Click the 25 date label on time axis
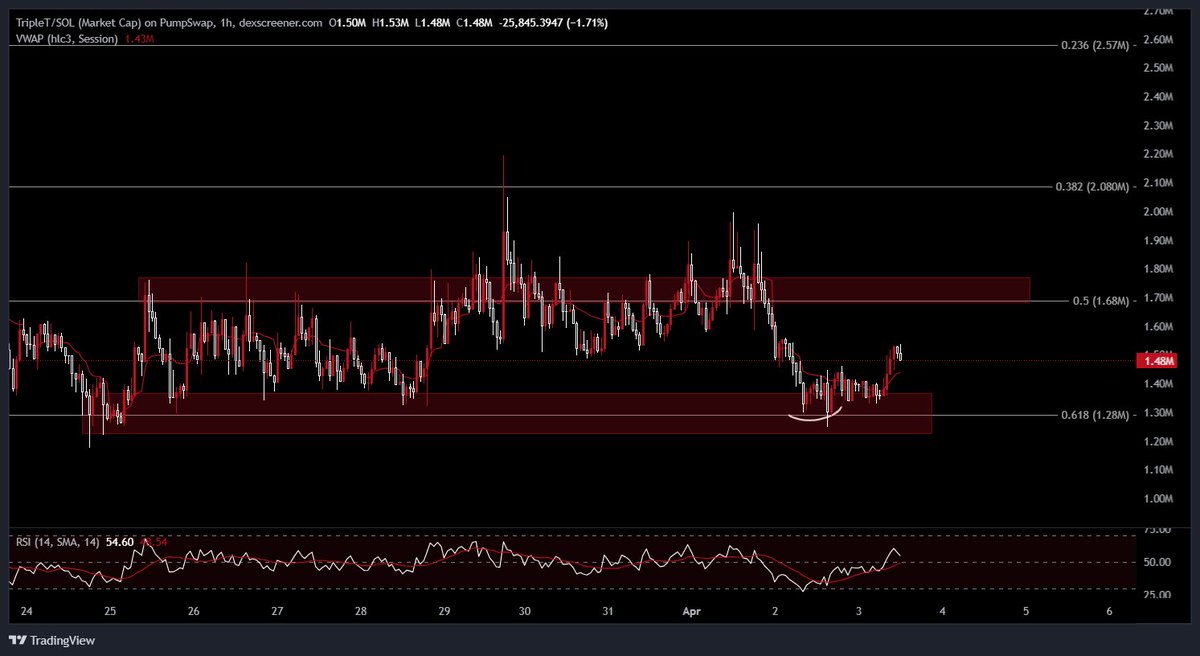This screenshot has width=1200, height=656. point(109,611)
